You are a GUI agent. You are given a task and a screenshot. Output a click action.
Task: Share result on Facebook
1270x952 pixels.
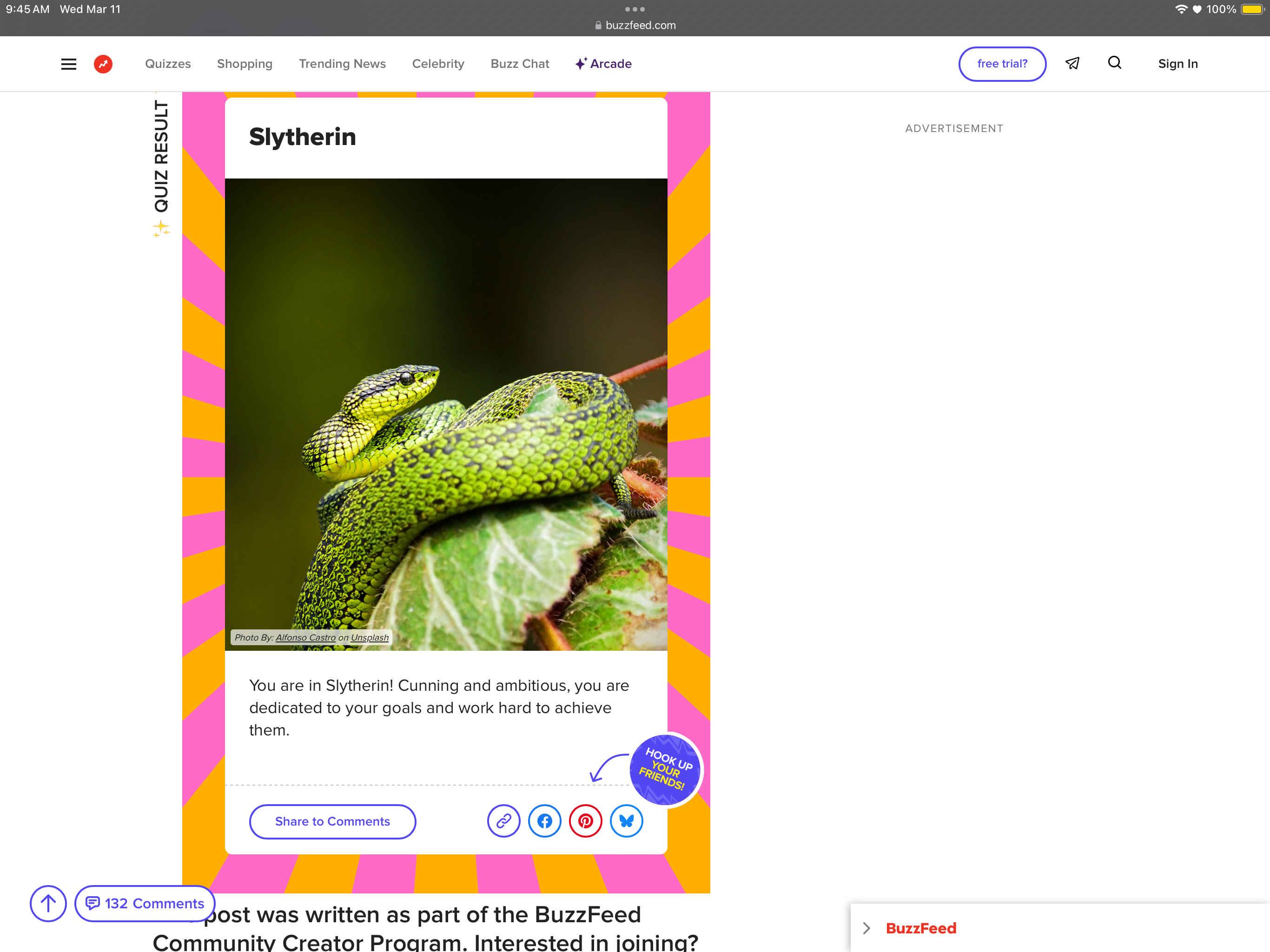[x=544, y=821]
